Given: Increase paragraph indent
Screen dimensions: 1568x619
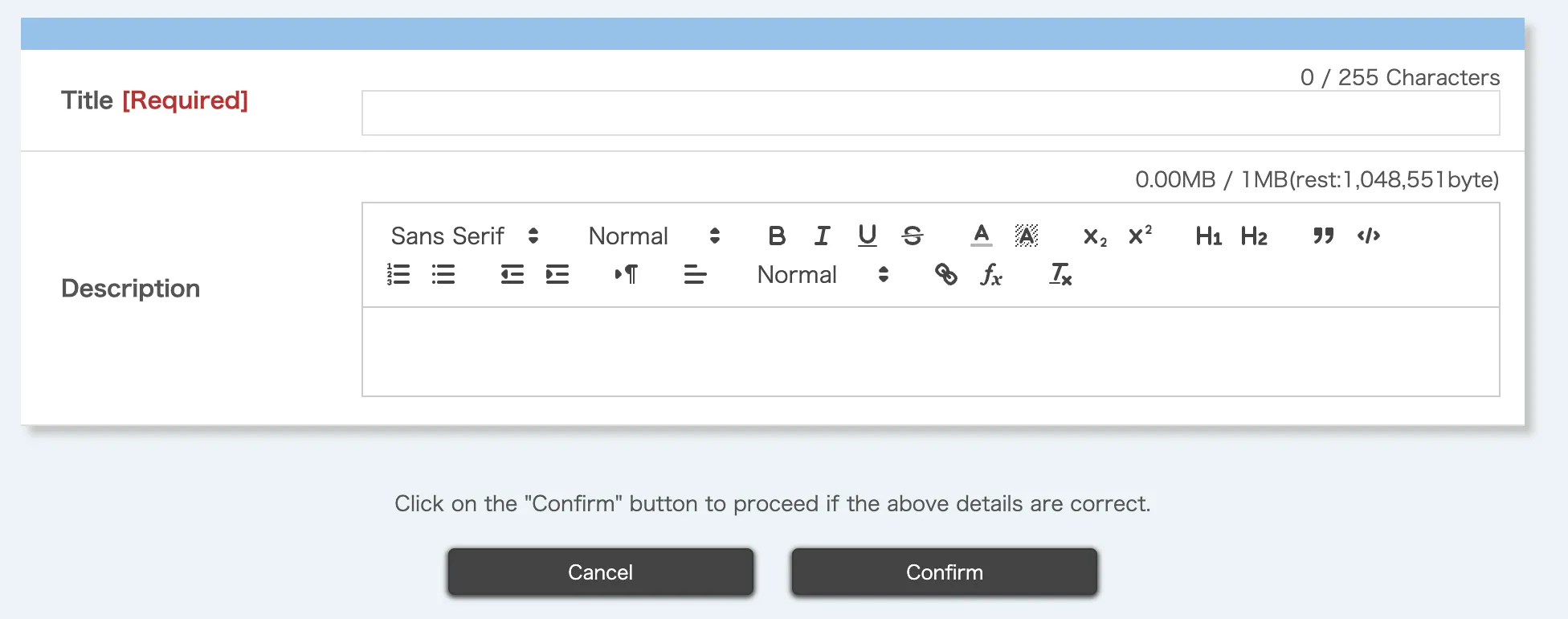Looking at the screenshot, I should 557,275.
